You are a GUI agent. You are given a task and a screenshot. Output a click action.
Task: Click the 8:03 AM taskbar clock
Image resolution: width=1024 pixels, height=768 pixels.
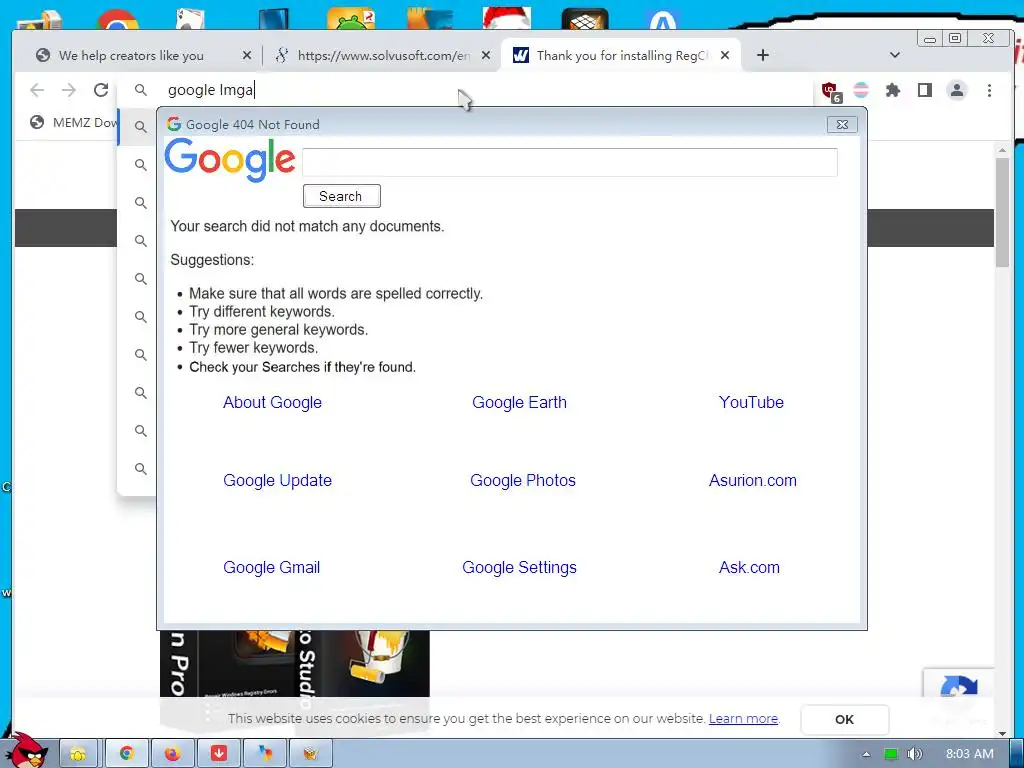click(x=970, y=754)
